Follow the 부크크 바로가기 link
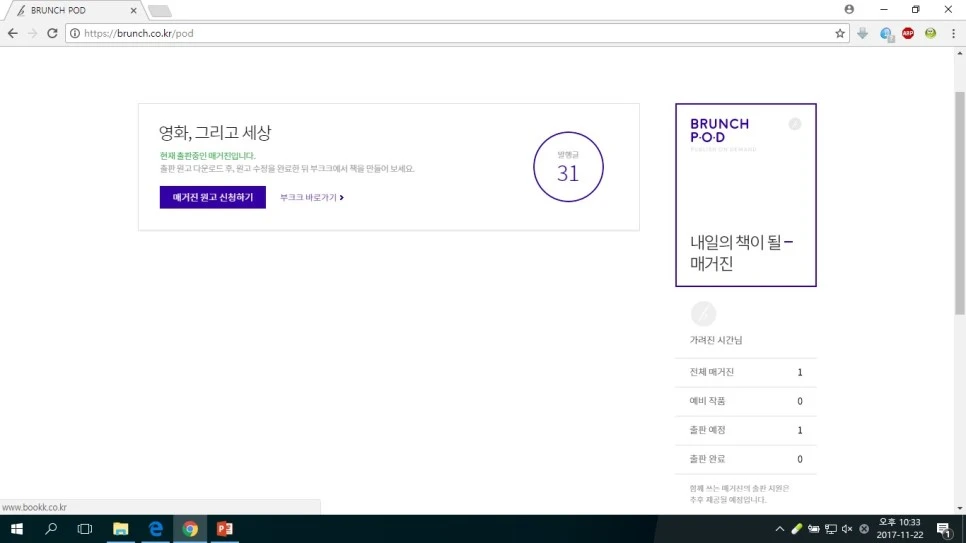966x543 pixels. pyautogui.click(x=312, y=197)
